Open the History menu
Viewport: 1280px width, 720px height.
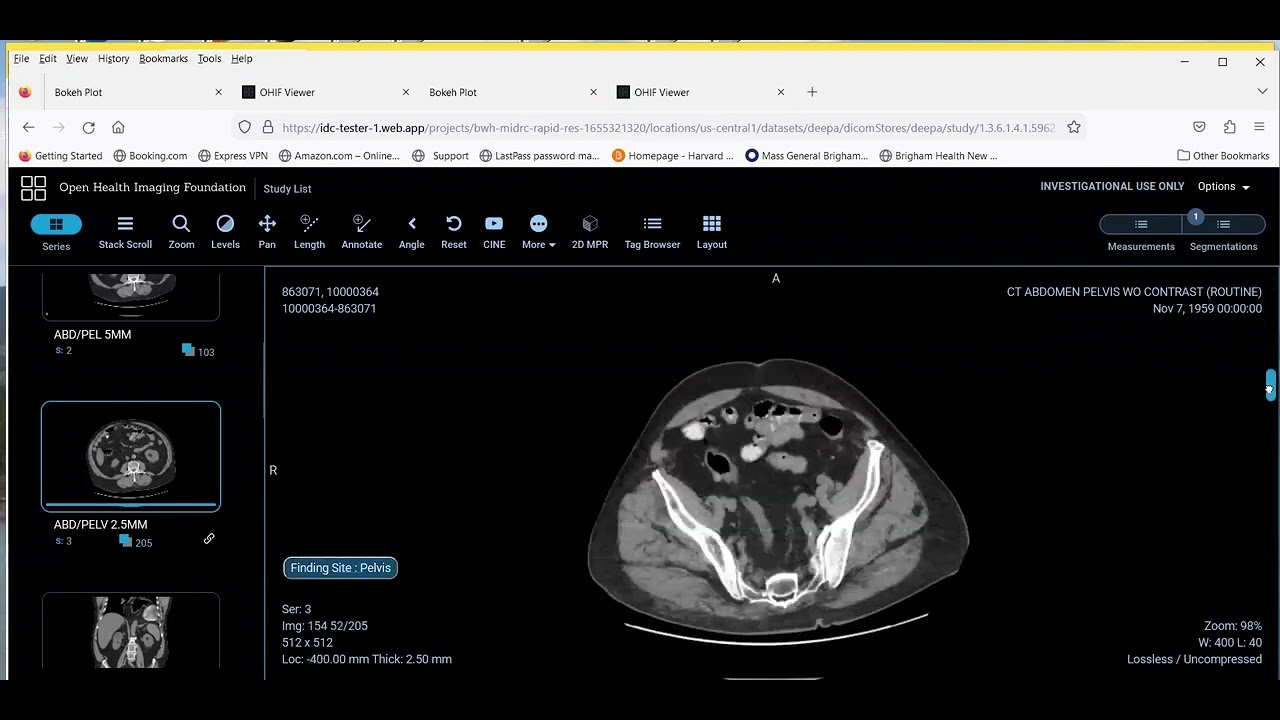pyautogui.click(x=113, y=59)
